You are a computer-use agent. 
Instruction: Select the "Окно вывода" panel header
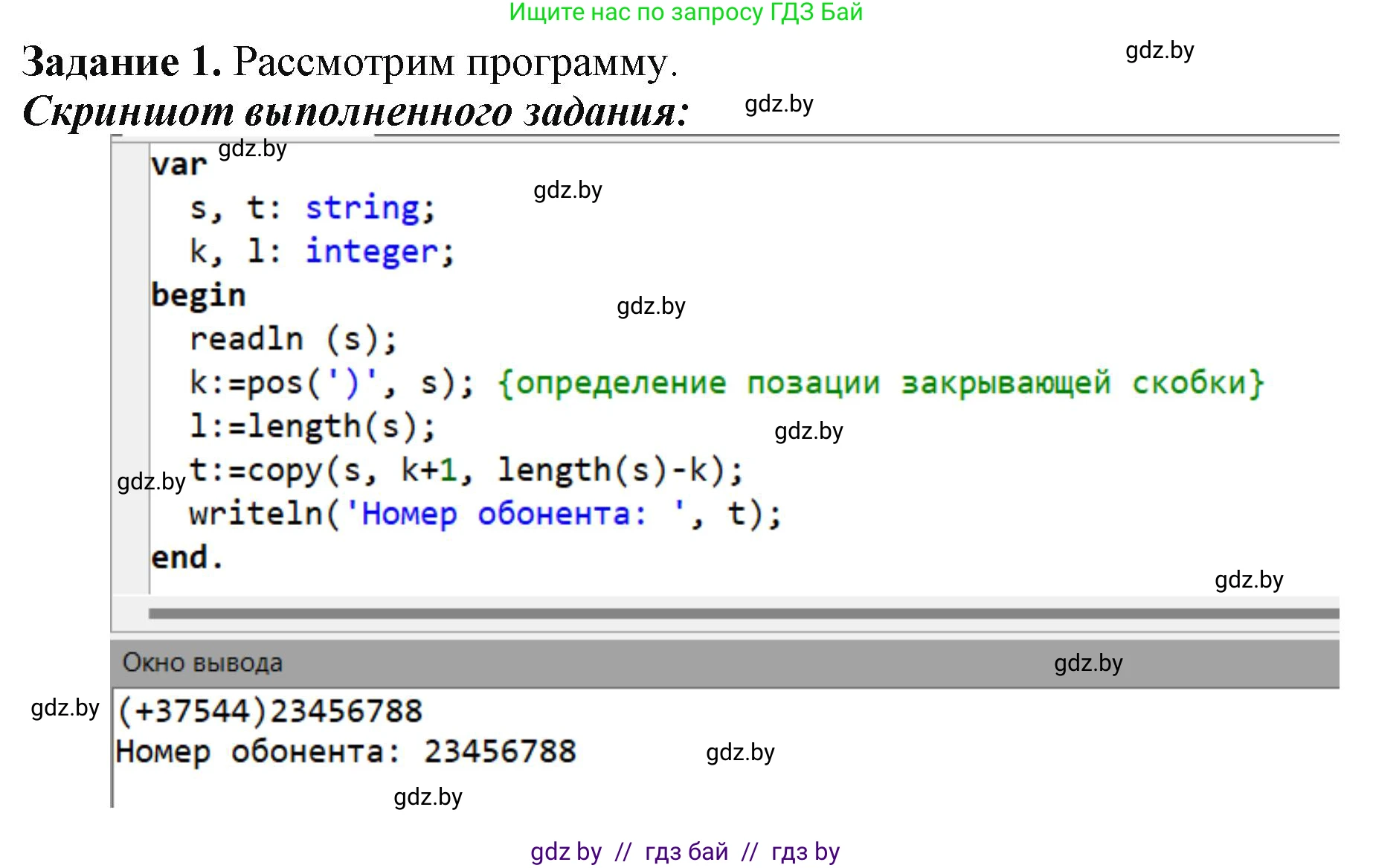coord(202,663)
